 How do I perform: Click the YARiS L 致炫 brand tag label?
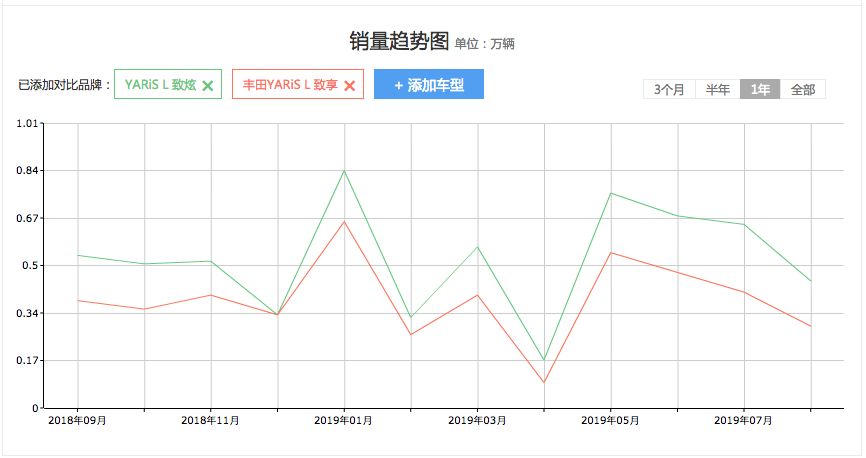click(x=160, y=85)
